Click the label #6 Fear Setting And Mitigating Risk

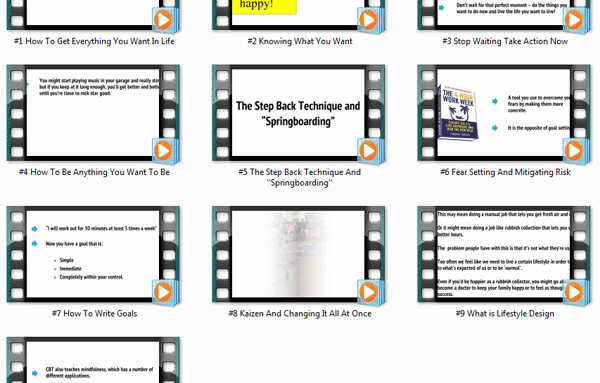click(505, 172)
